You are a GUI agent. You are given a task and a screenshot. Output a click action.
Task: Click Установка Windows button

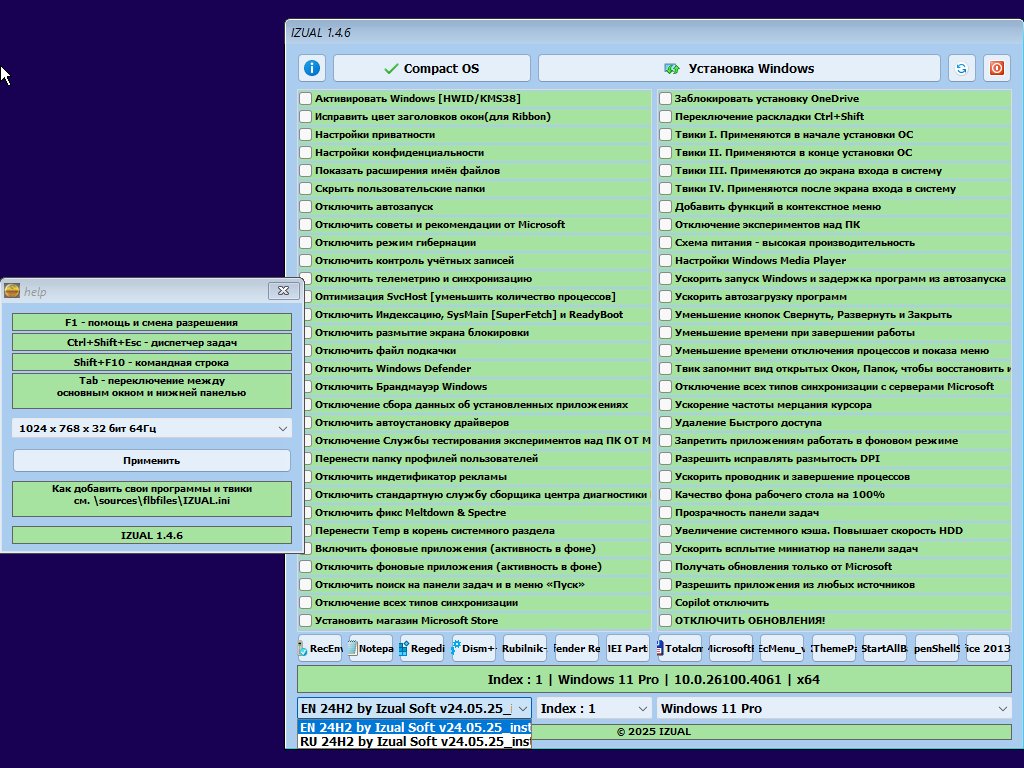(x=739, y=68)
